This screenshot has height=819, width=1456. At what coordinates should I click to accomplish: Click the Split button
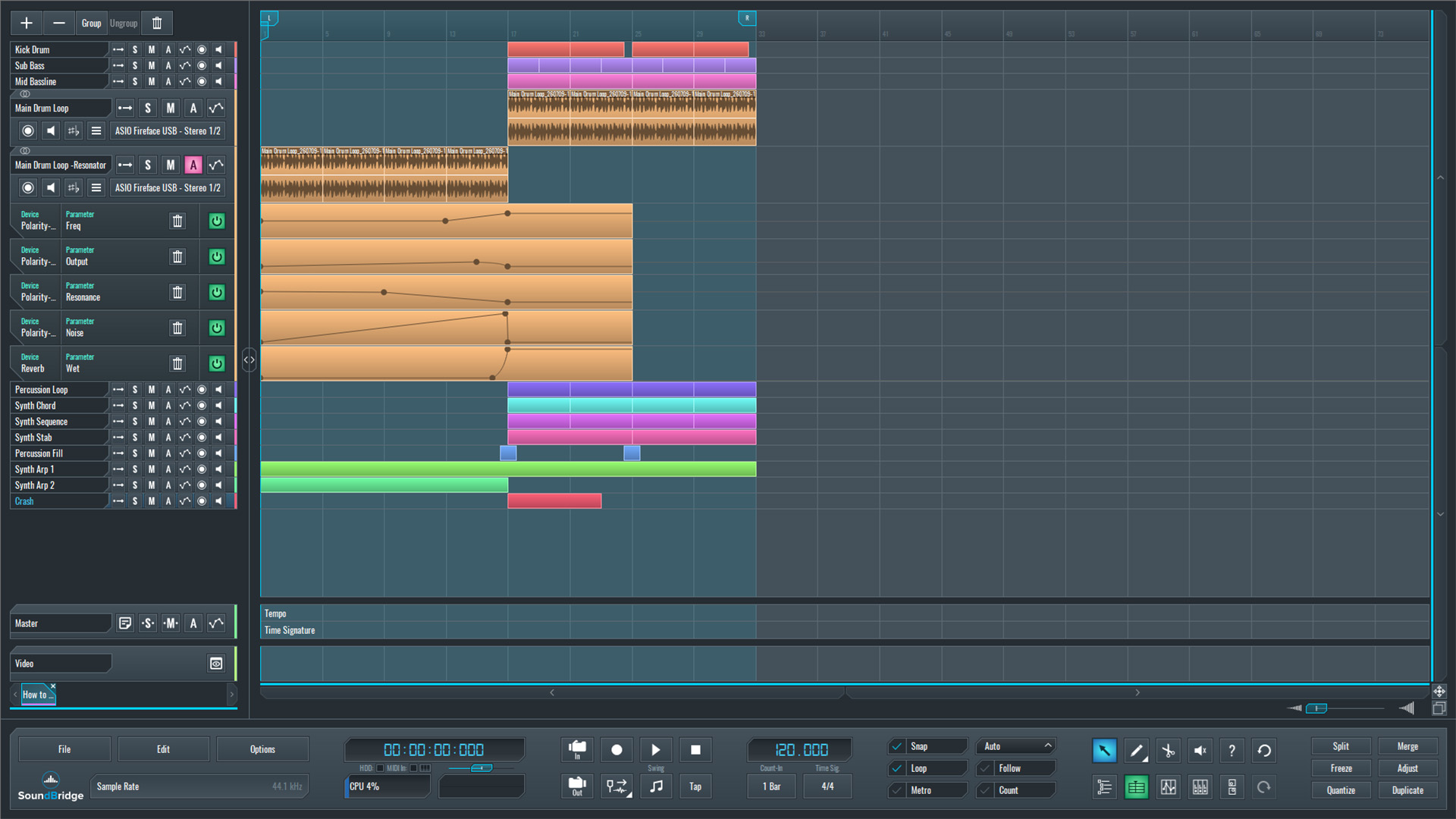tap(1341, 746)
